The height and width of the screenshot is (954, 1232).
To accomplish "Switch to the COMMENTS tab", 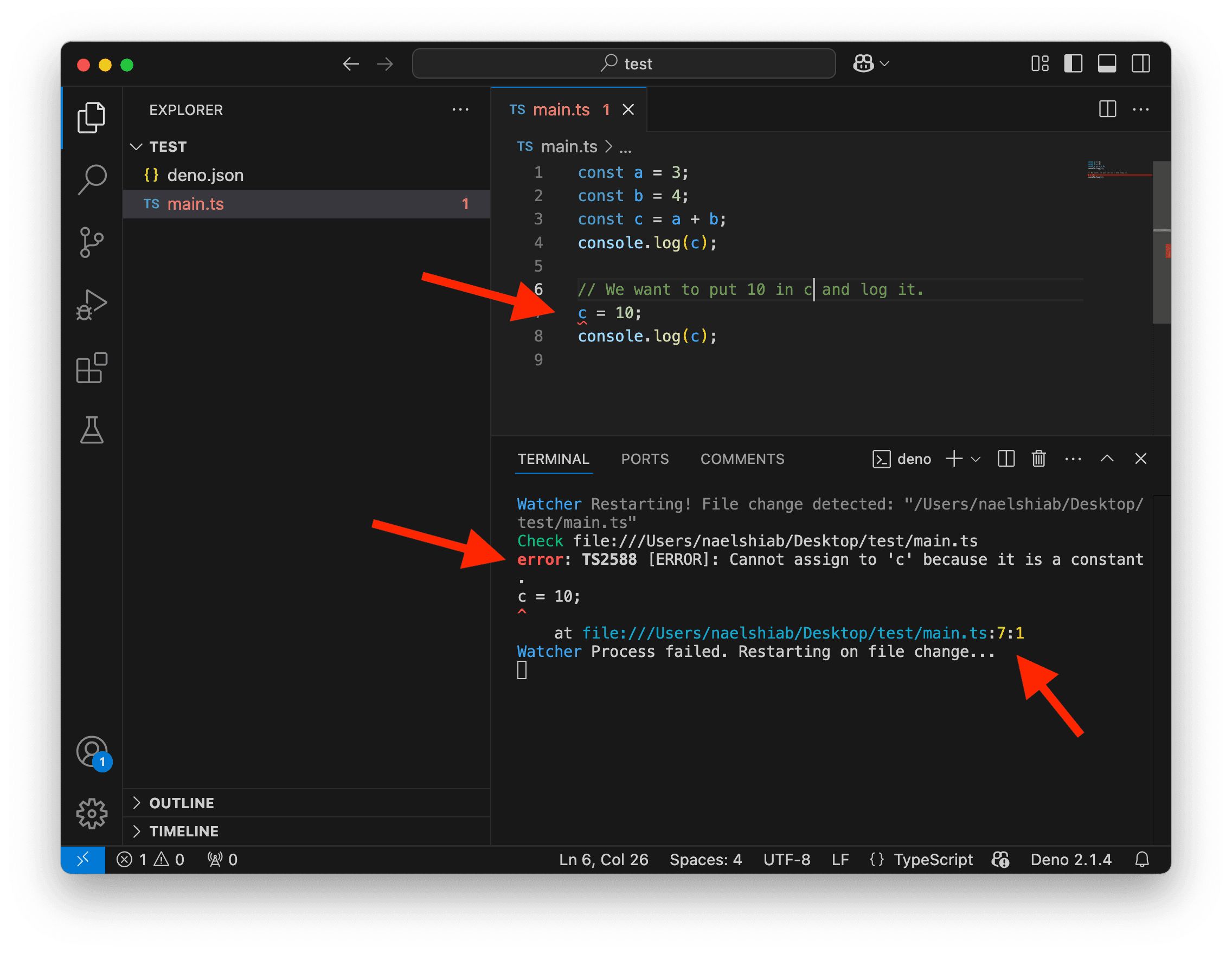I will [x=742, y=459].
